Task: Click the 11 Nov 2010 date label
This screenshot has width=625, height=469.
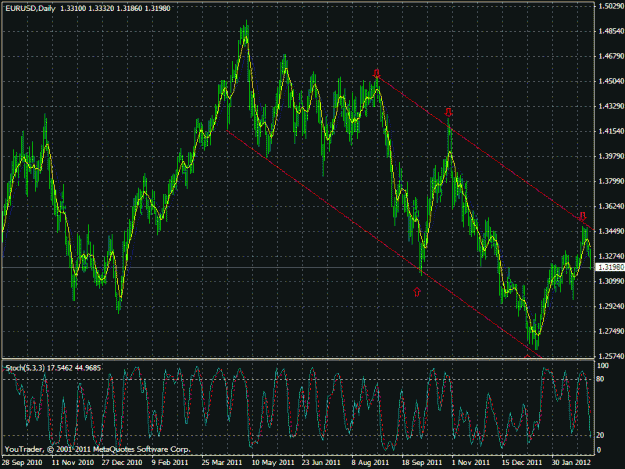Action: pos(73,462)
